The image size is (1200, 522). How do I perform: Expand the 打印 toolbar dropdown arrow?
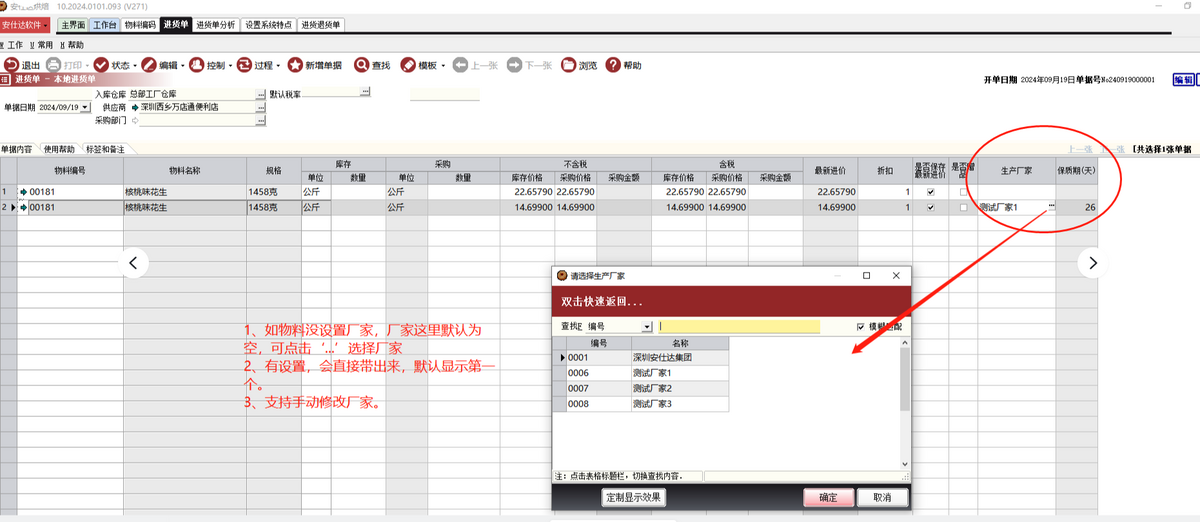[86, 65]
